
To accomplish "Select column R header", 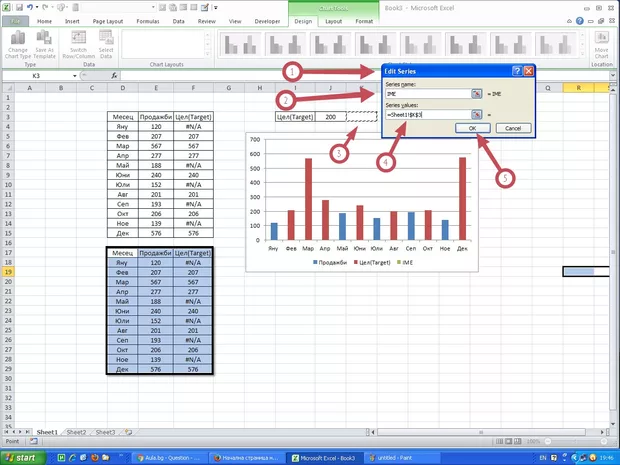I will tap(578, 88).
